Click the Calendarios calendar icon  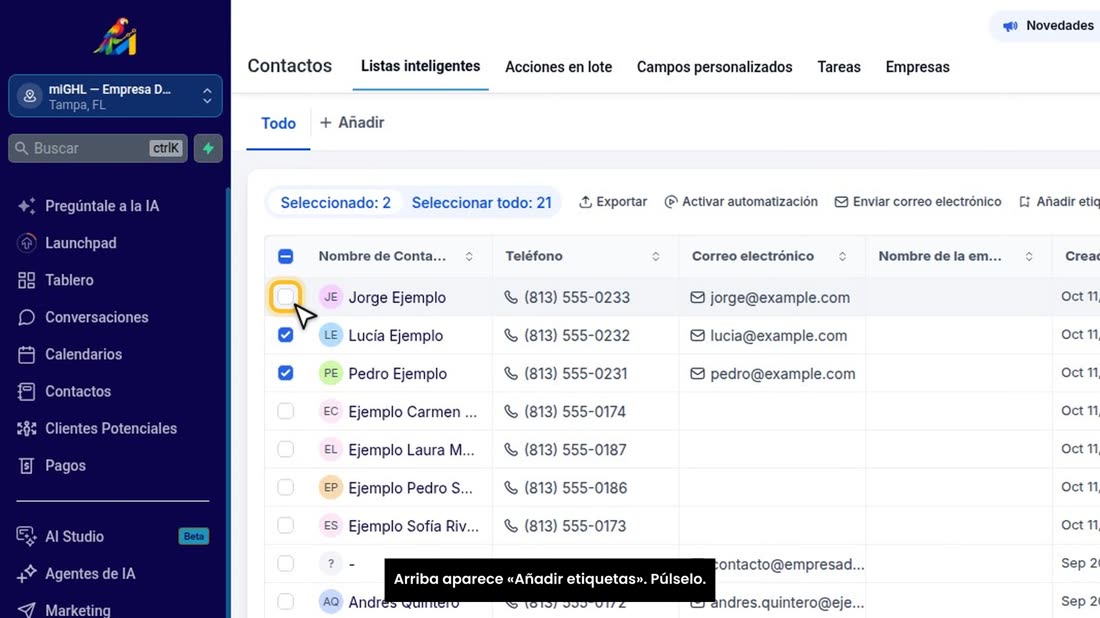pyautogui.click(x=27, y=354)
